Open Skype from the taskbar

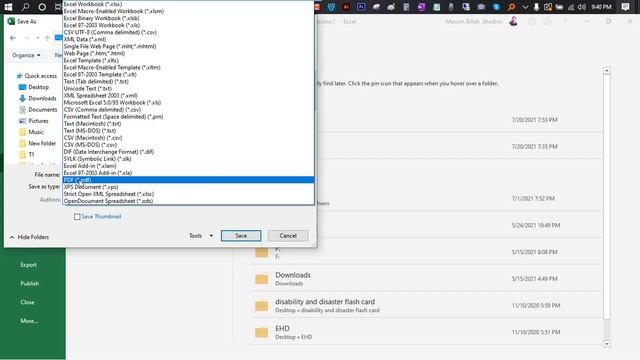(x=496, y=7)
